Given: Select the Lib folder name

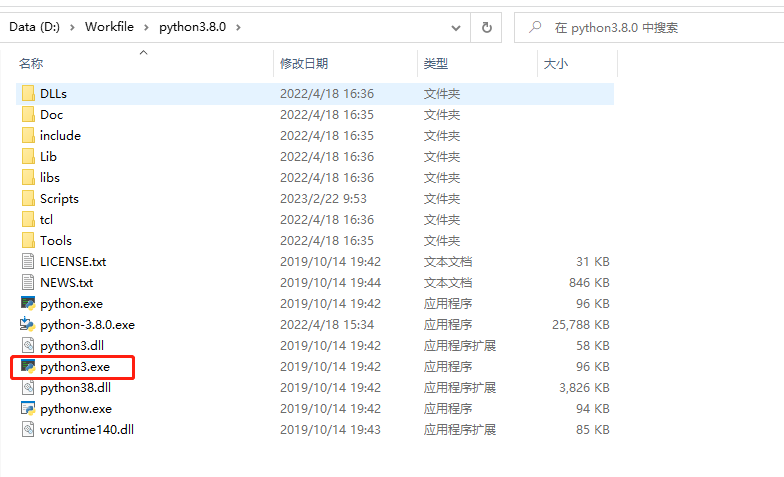Looking at the screenshot, I should (x=48, y=157).
